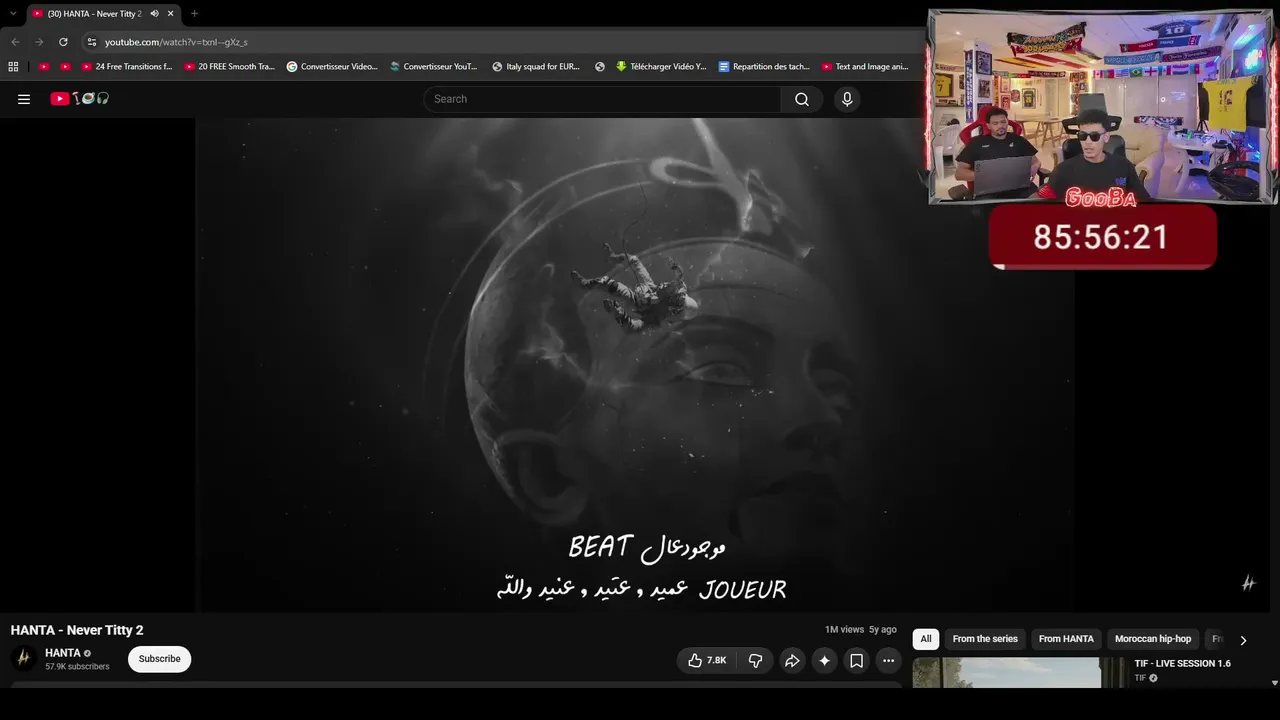Go forward in browser history
The image size is (1280, 720).
click(39, 42)
